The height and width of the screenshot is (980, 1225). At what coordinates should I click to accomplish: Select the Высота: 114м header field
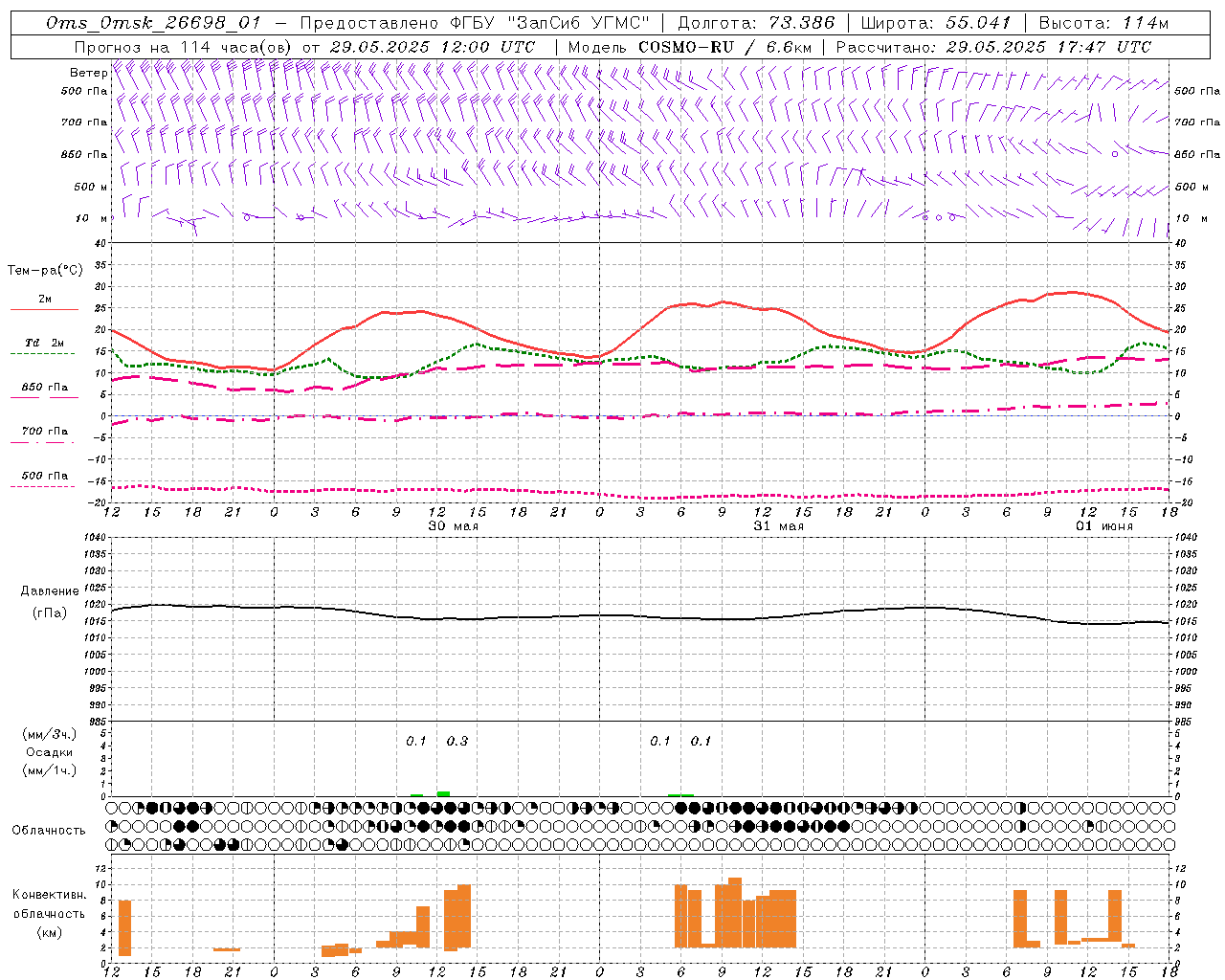(x=1103, y=23)
